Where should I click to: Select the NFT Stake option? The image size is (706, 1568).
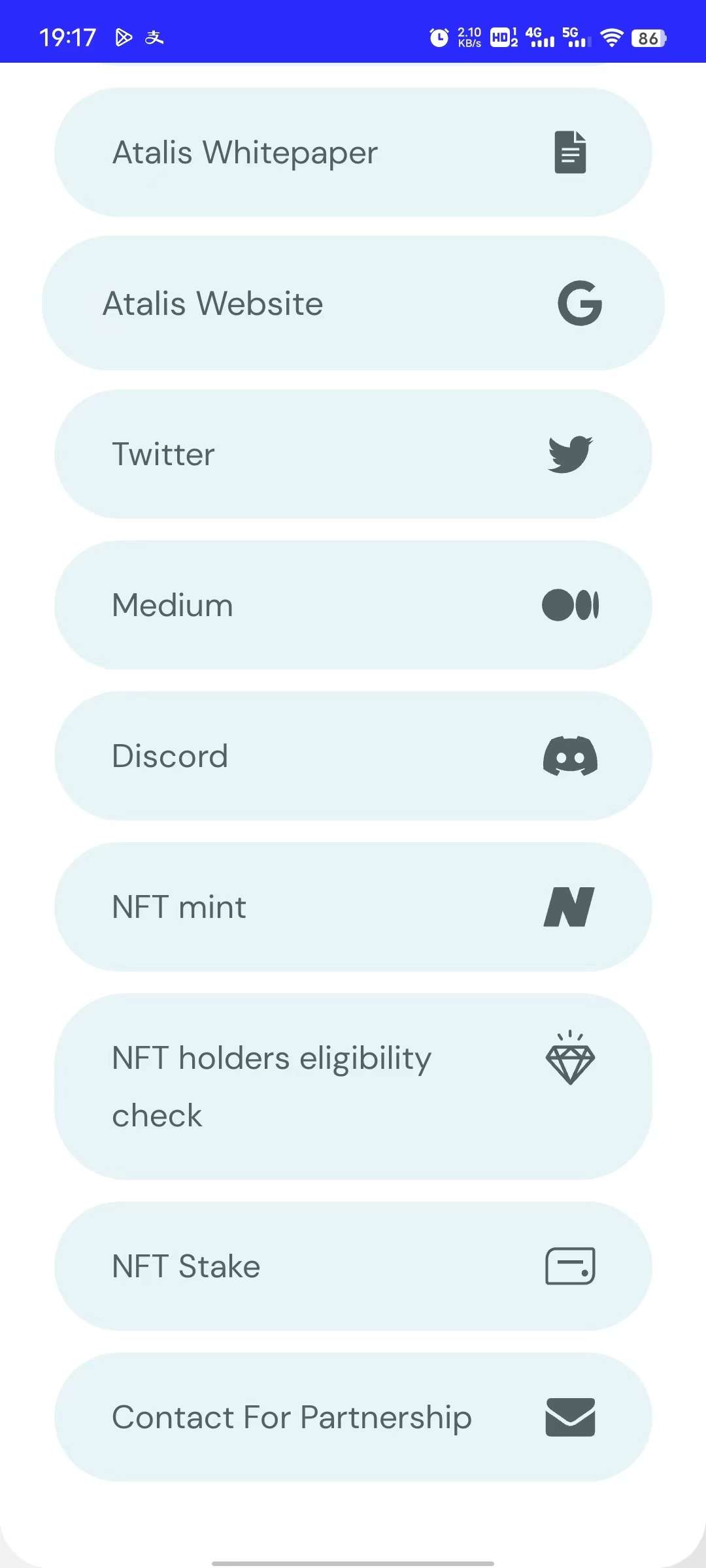point(353,1266)
